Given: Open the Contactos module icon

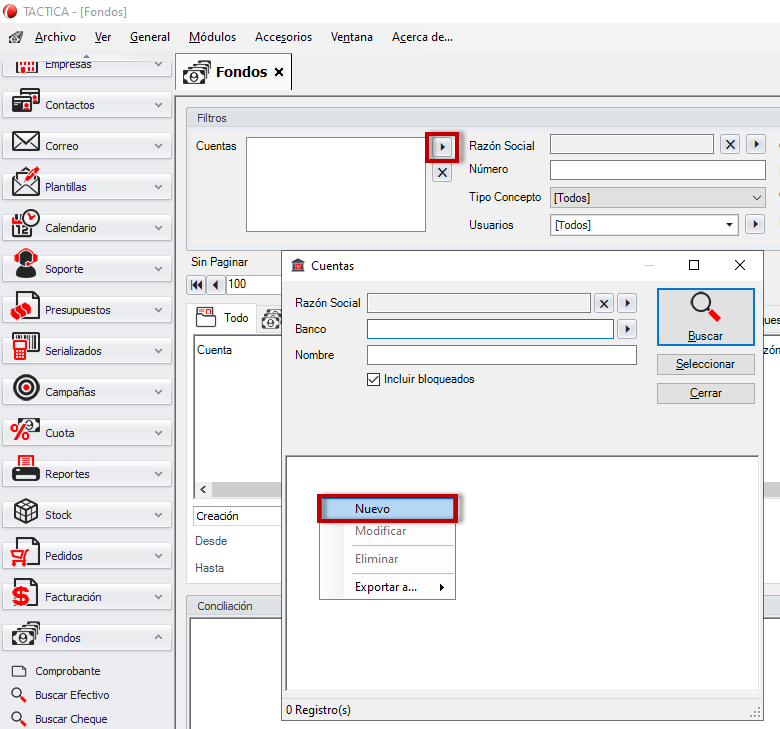Looking at the screenshot, I should point(26,101).
